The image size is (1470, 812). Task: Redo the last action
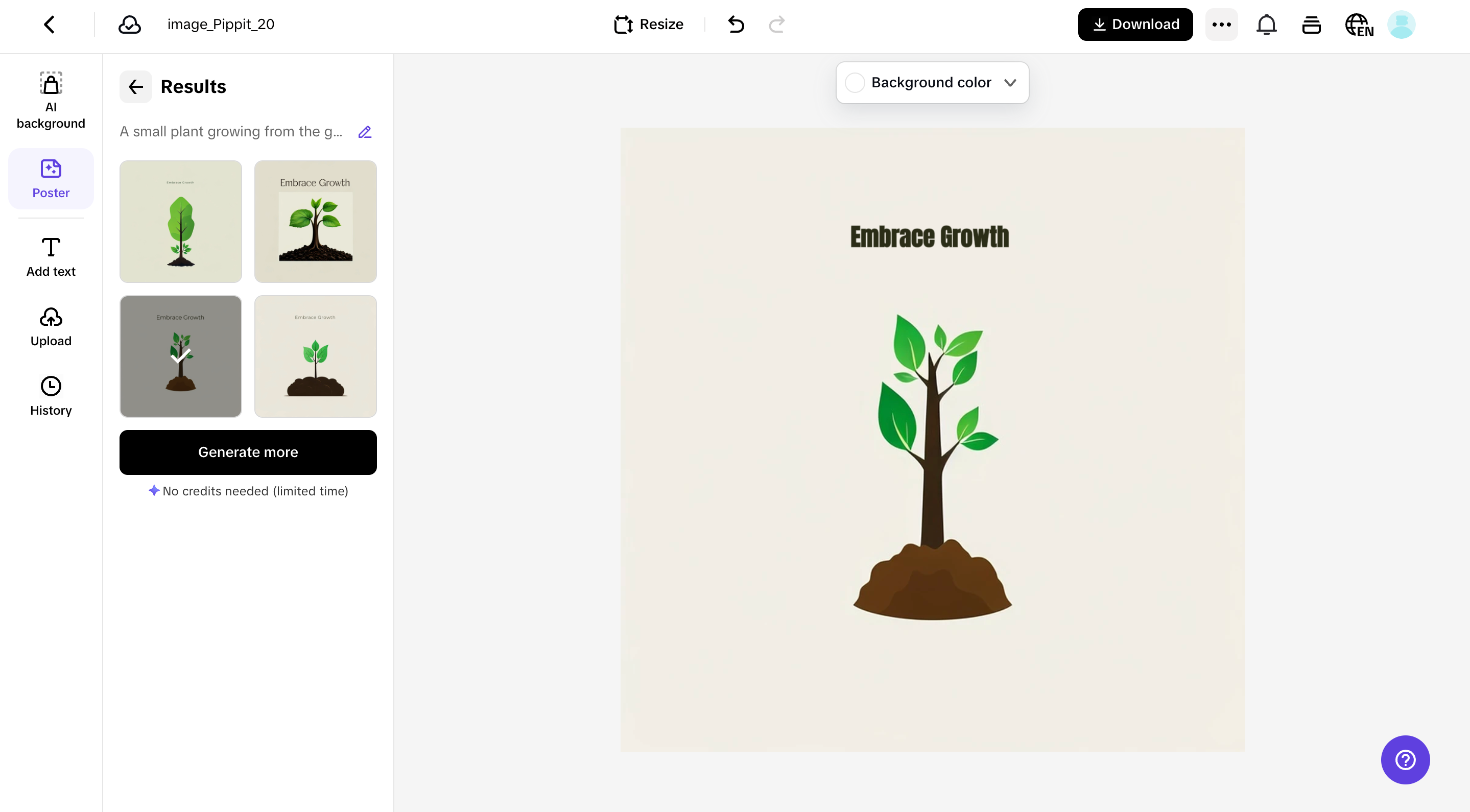(777, 25)
